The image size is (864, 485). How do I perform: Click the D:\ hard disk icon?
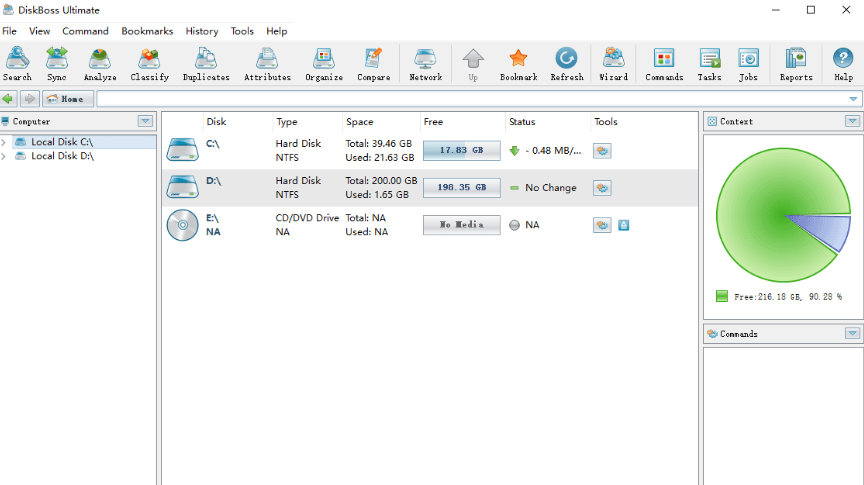click(x=182, y=187)
